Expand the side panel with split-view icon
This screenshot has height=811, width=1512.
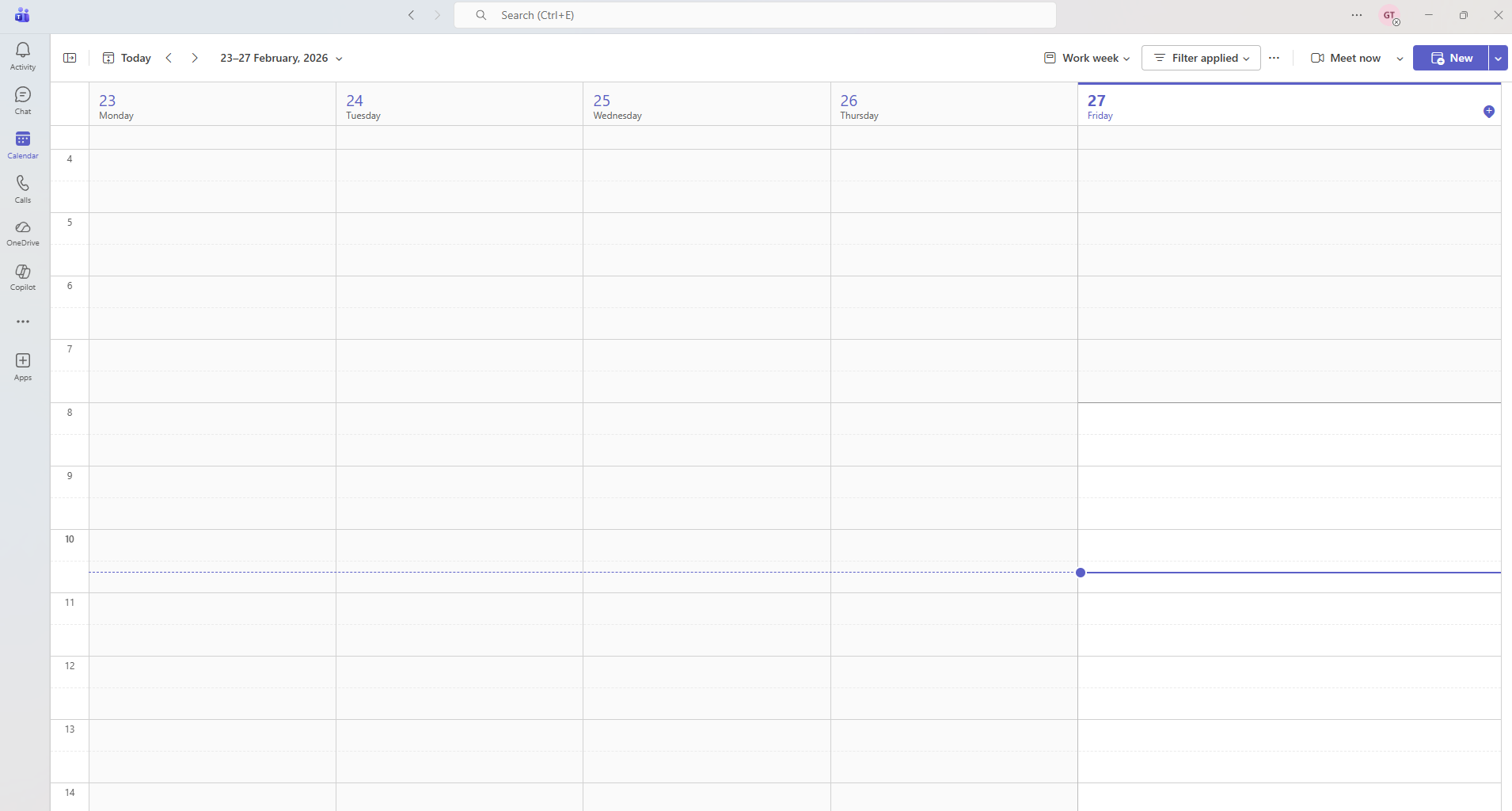tap(70, 58)
